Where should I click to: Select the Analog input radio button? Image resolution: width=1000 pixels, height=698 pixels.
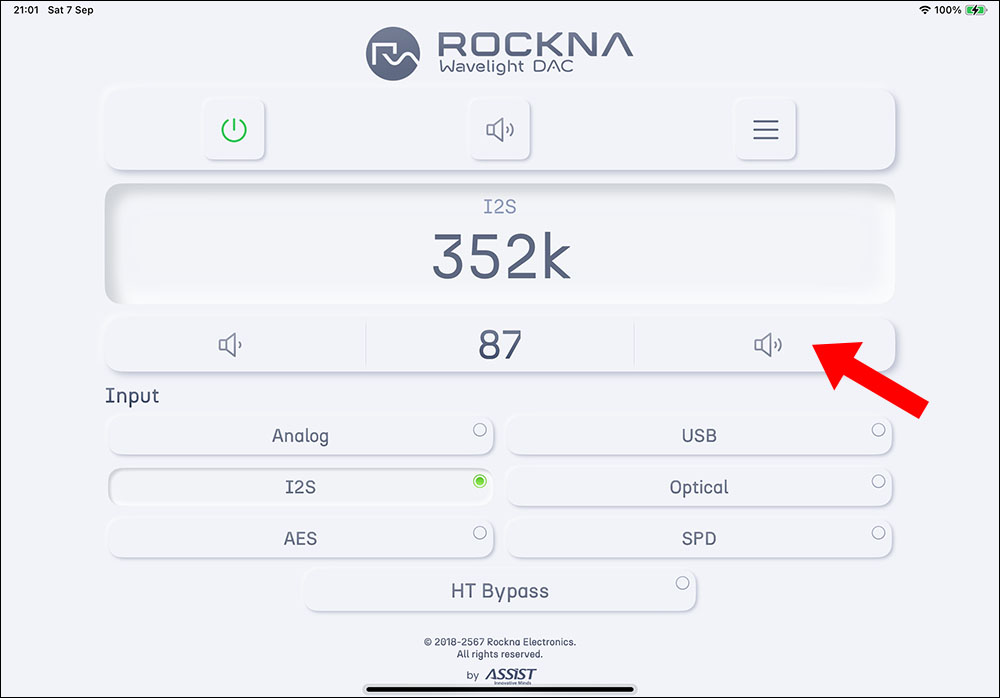point(480,430)
